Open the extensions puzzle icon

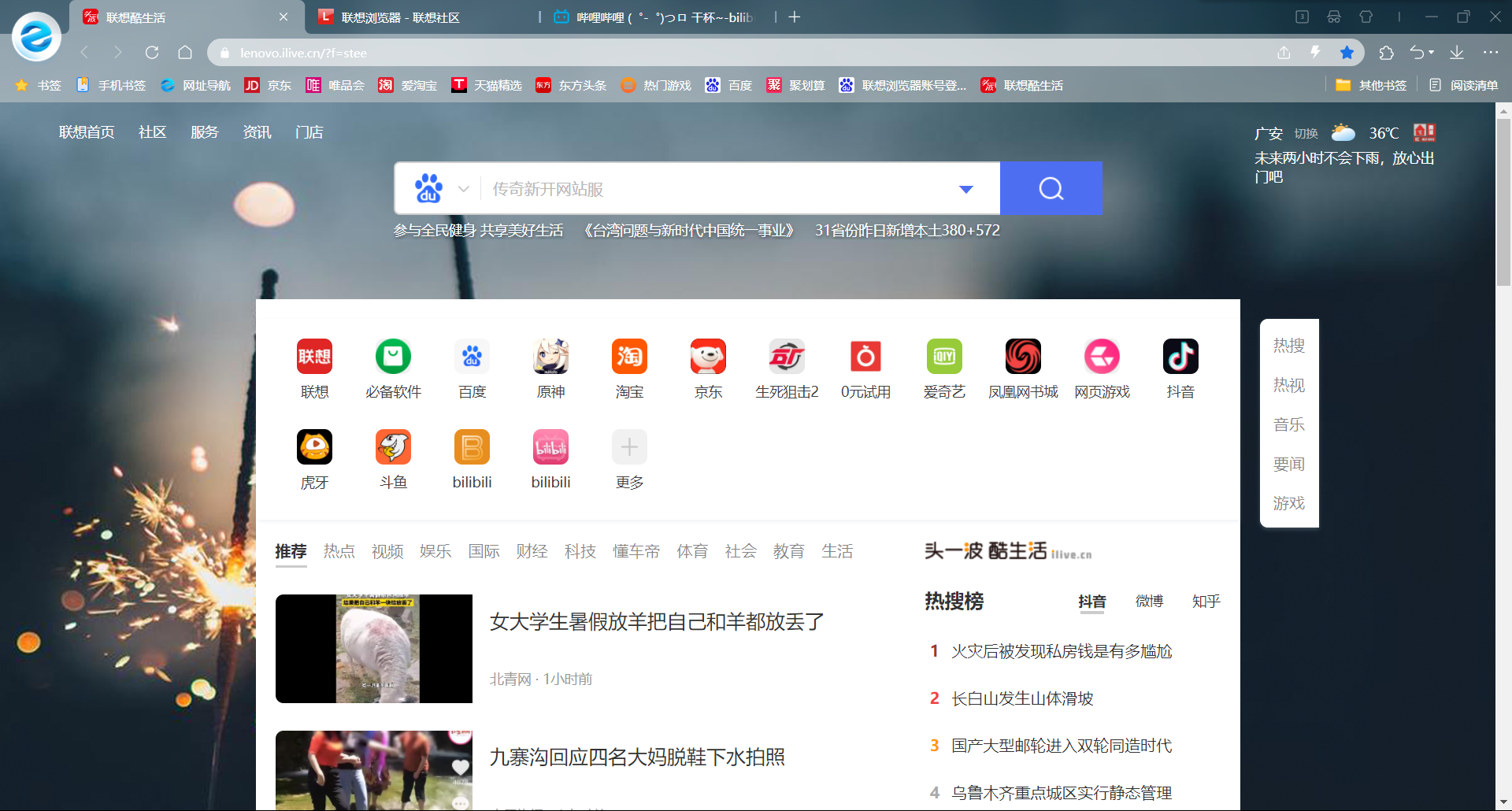pos(1386,53)
